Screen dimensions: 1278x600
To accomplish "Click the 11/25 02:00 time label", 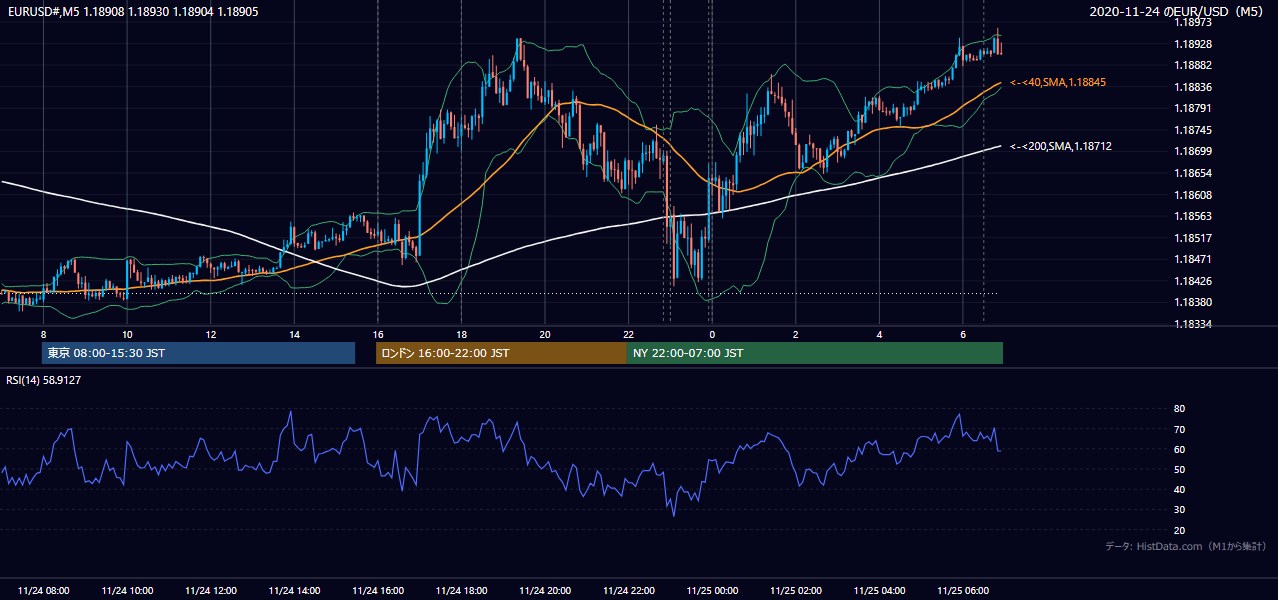I will click(796, 590).
